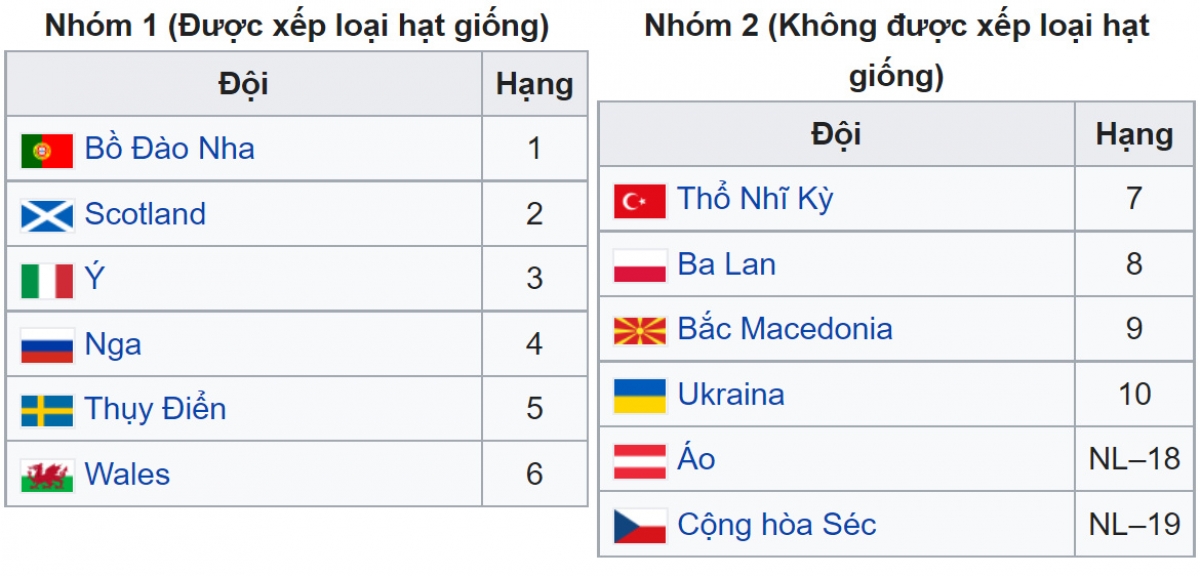This screenshot has height=576, width=1200.
Task: Click the Portugal flag icon
Action: coord(47,150)
